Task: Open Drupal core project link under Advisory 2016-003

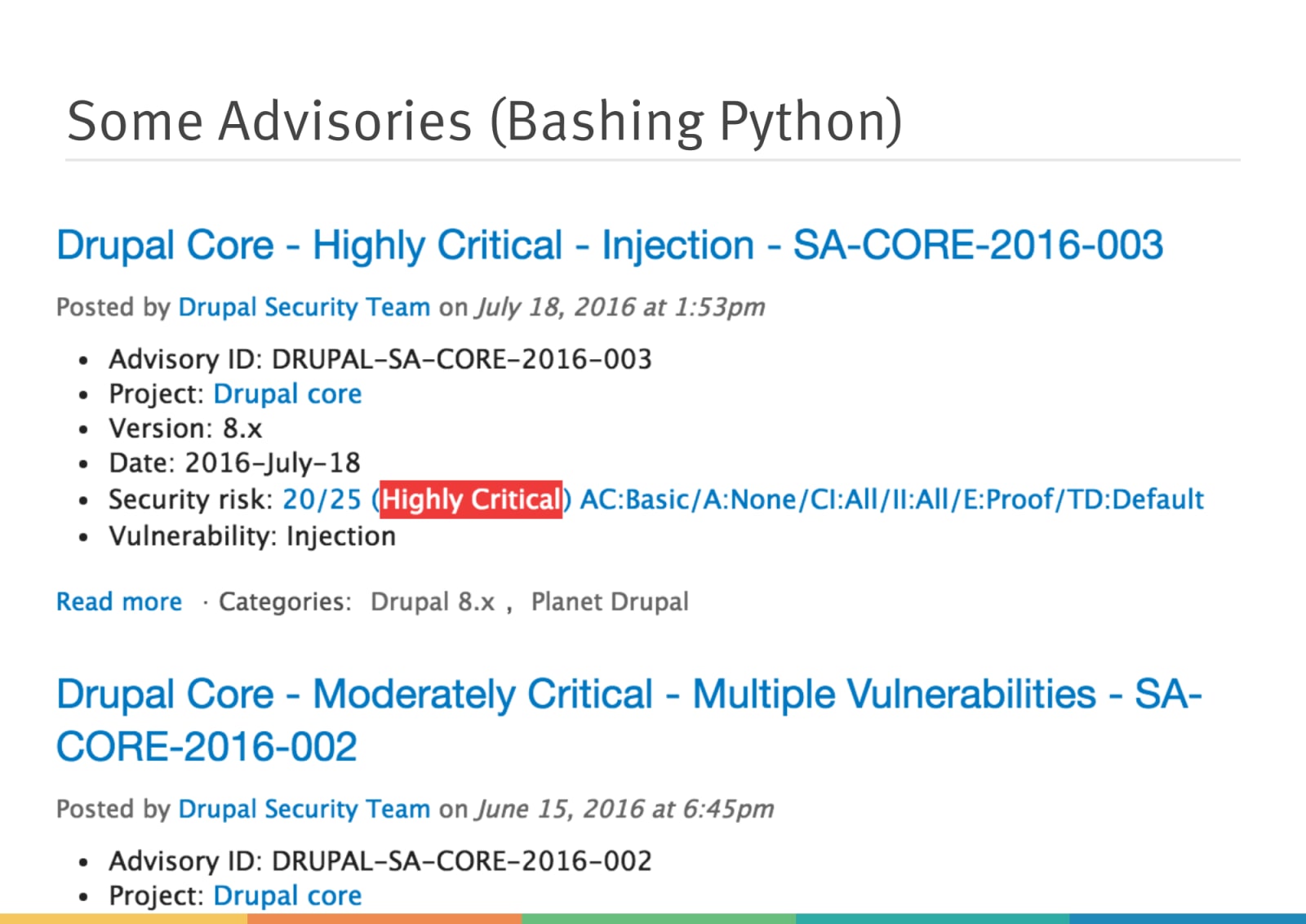Action: [x=287, y=394]
